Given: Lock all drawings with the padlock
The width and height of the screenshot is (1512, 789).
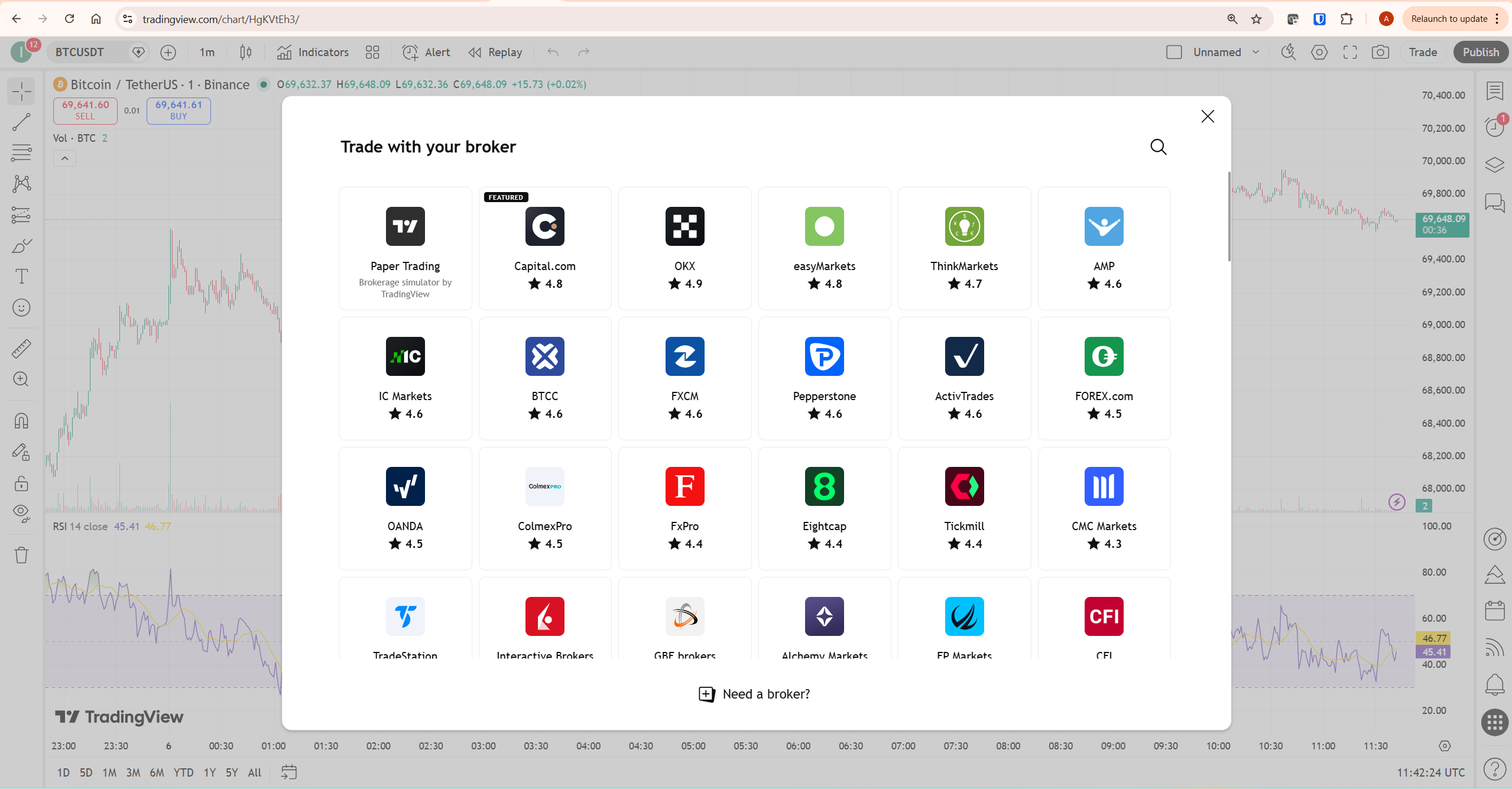Looking at the screenshot, I should 21,484.
